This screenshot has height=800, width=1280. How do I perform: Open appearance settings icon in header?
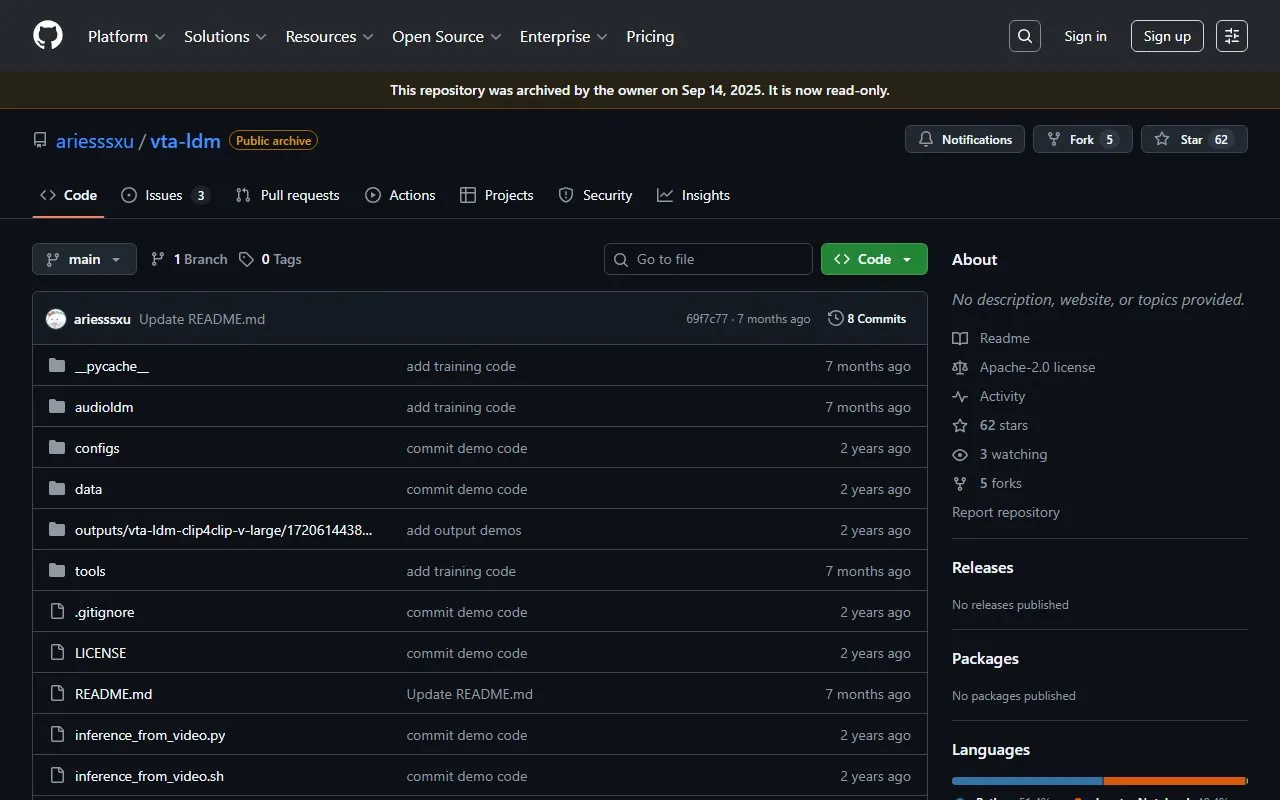[x=1231, y=36]
